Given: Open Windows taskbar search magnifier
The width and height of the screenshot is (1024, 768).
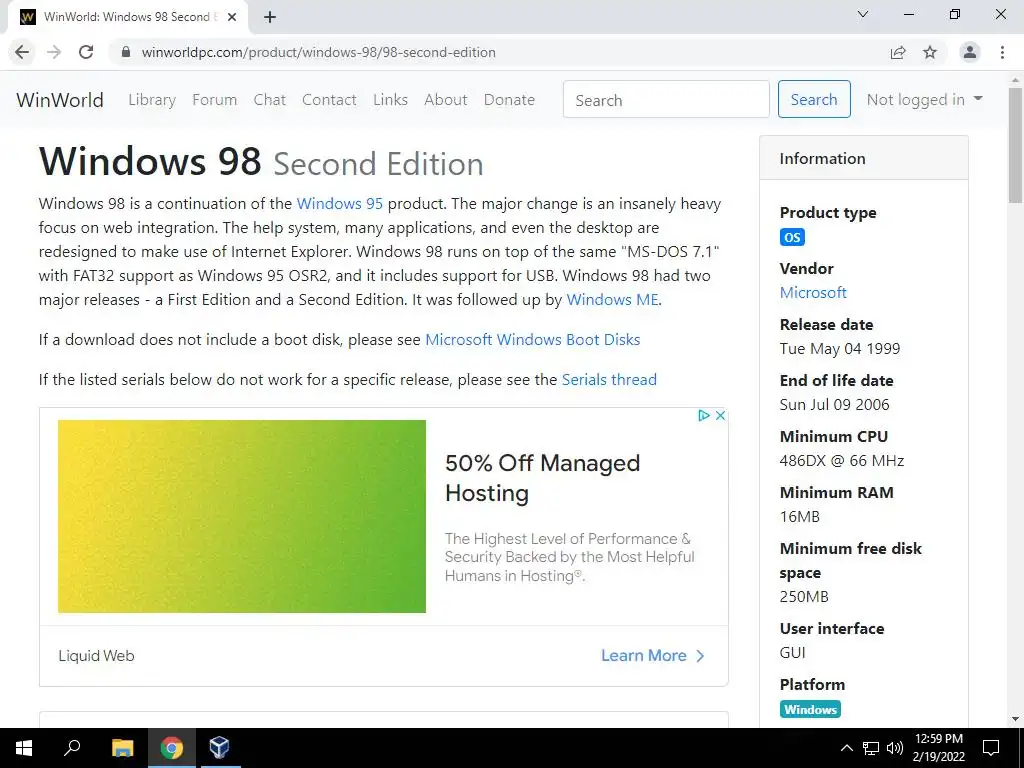Looking at the screenshot, I should coord(72,748).
